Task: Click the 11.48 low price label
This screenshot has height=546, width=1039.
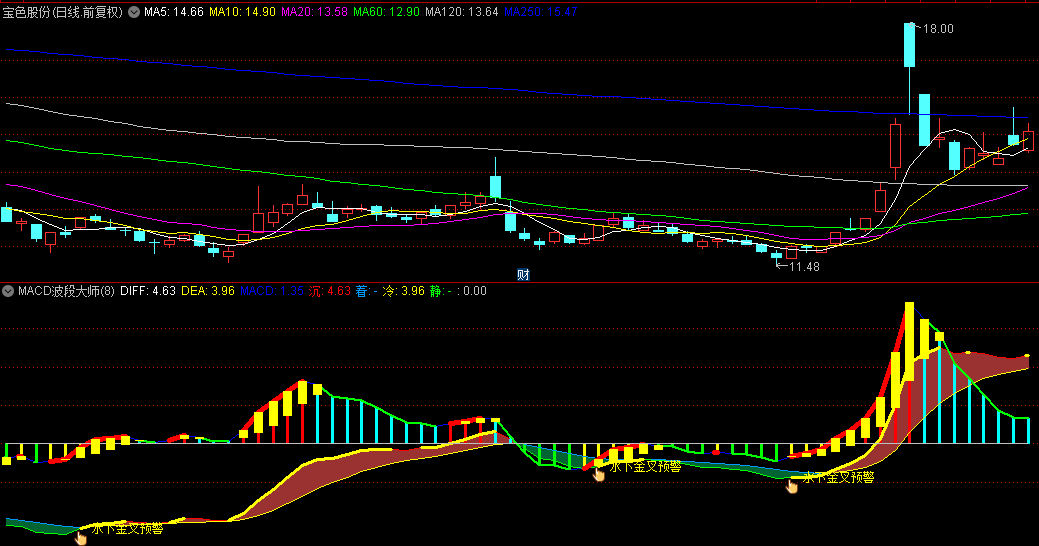Action: tap(804, 267)
